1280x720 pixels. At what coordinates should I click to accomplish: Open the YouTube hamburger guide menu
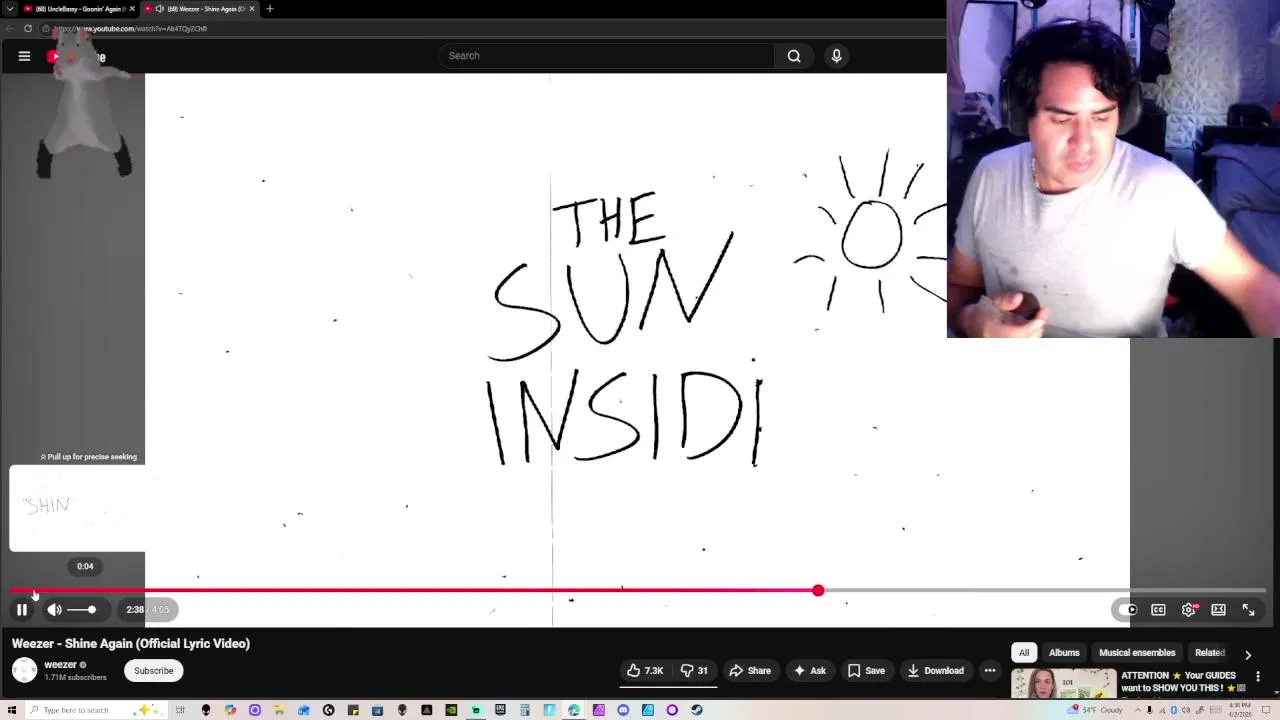click(x=24, y=56)
